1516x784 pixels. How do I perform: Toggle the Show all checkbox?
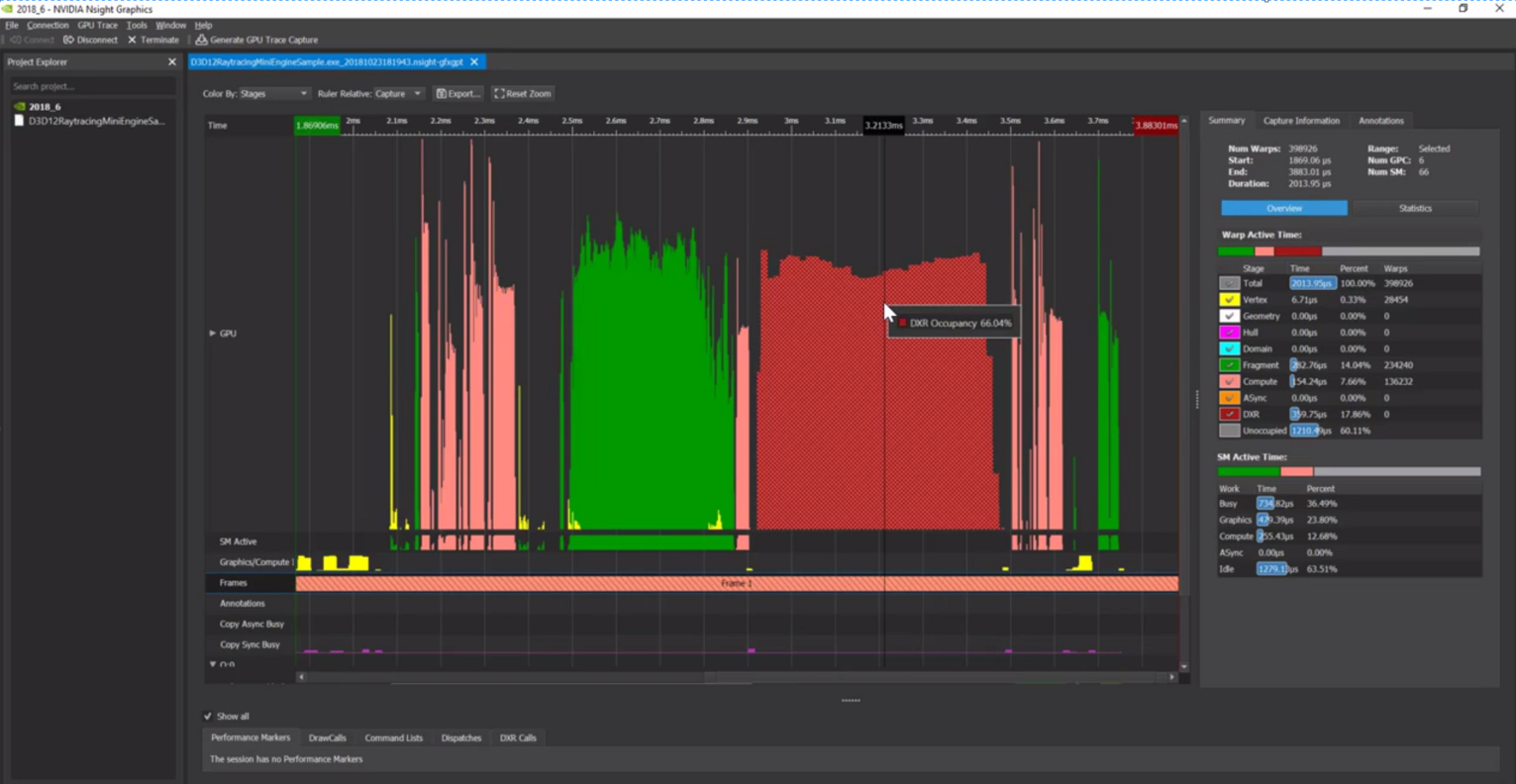208,716
